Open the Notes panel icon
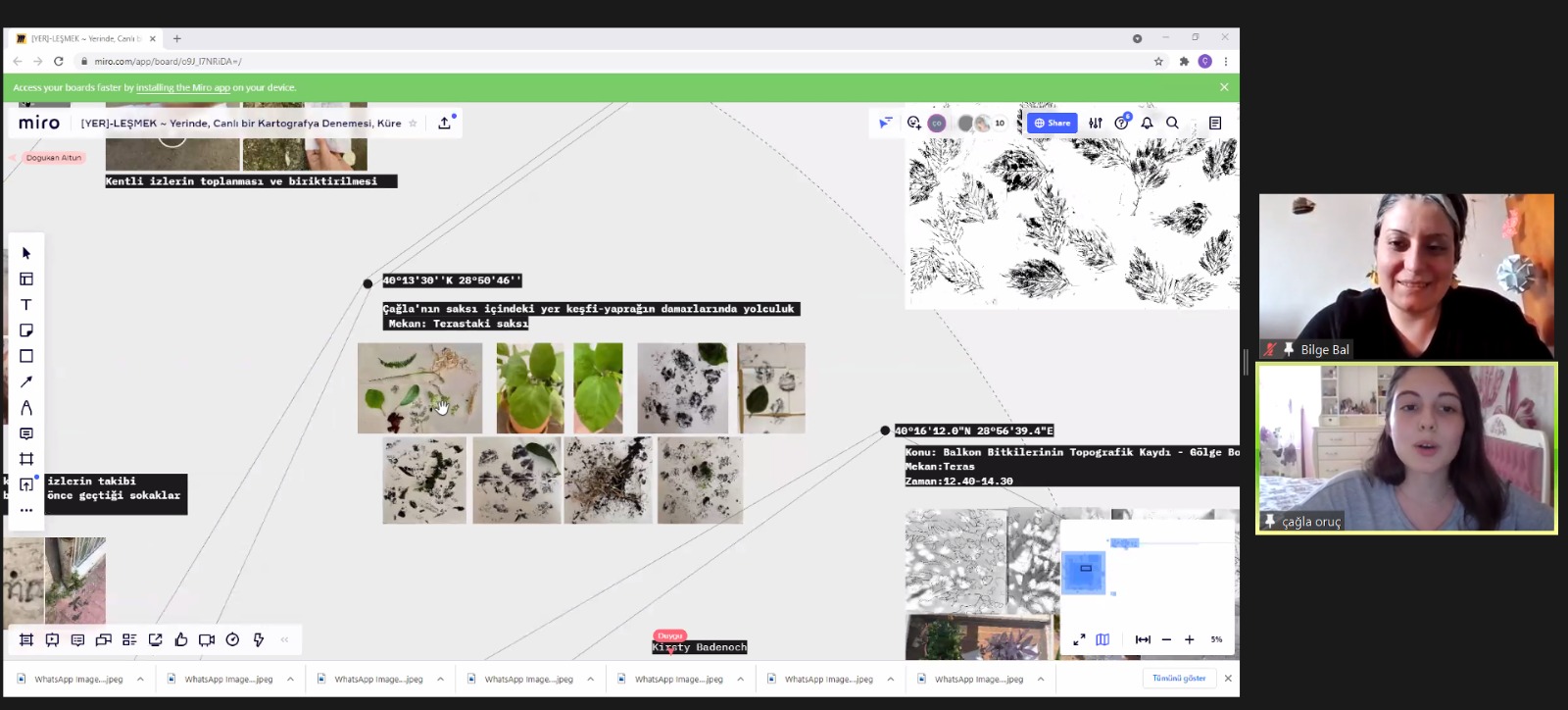Screen dimensions: 1568x710 pyautogui.click(x=1215, y=123)
